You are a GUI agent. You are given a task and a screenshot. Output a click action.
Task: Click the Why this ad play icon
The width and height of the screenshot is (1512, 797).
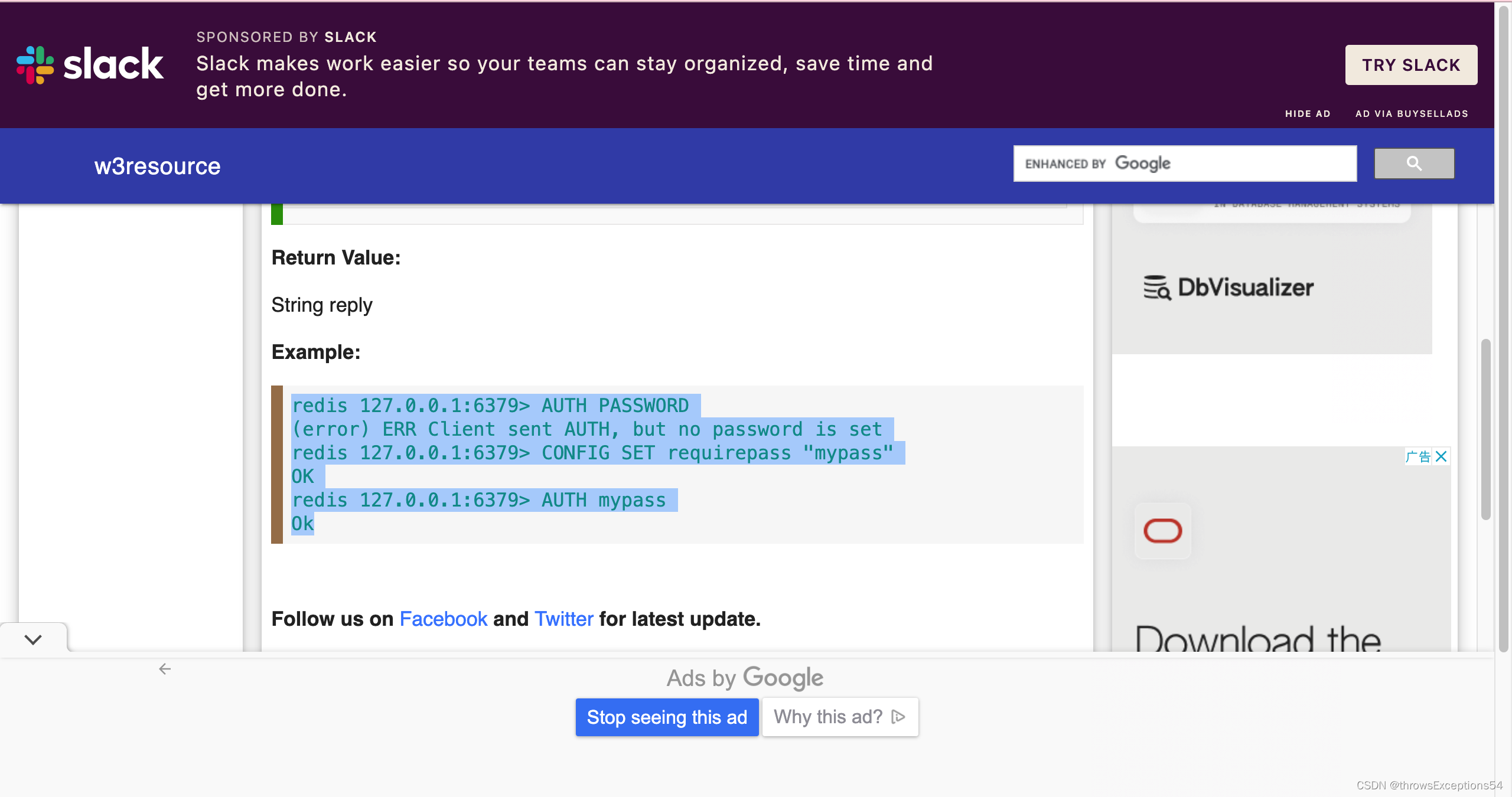coord(898,717)
